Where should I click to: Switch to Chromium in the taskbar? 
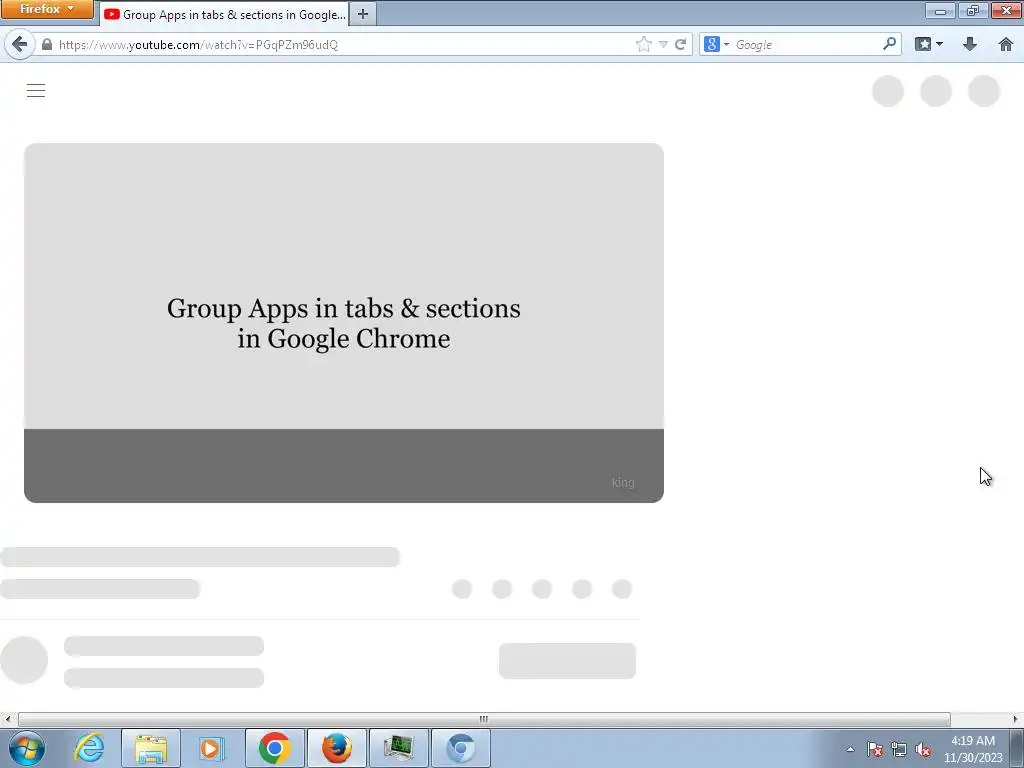(461, 748)
